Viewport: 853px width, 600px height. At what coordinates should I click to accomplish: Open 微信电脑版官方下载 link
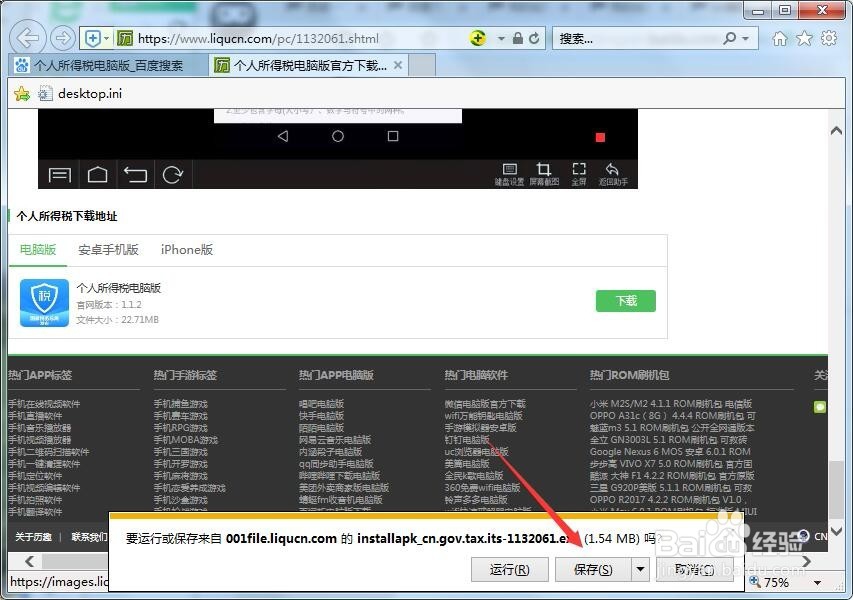[485, 404]
